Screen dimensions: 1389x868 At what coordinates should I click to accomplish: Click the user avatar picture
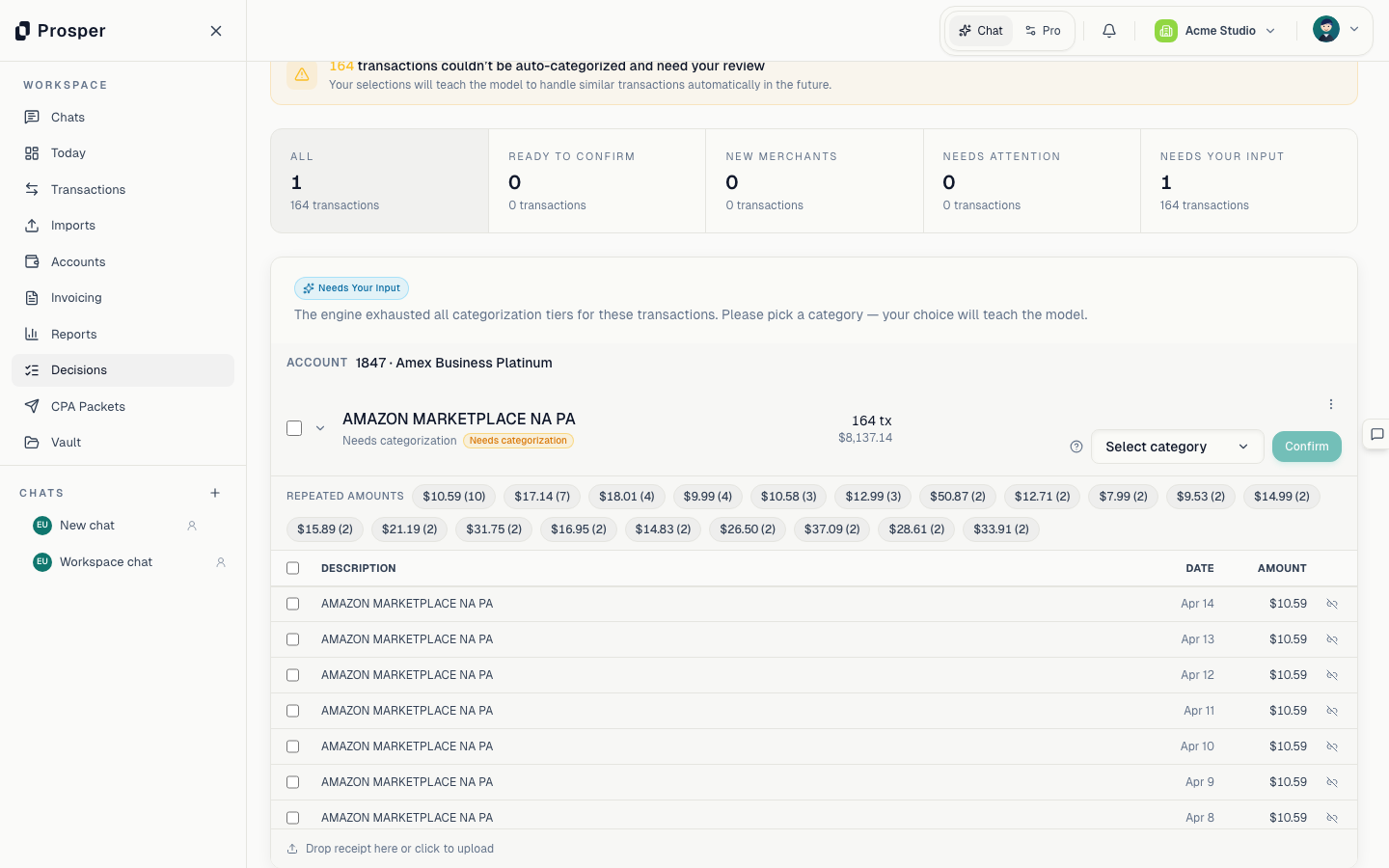point(1326,29)
